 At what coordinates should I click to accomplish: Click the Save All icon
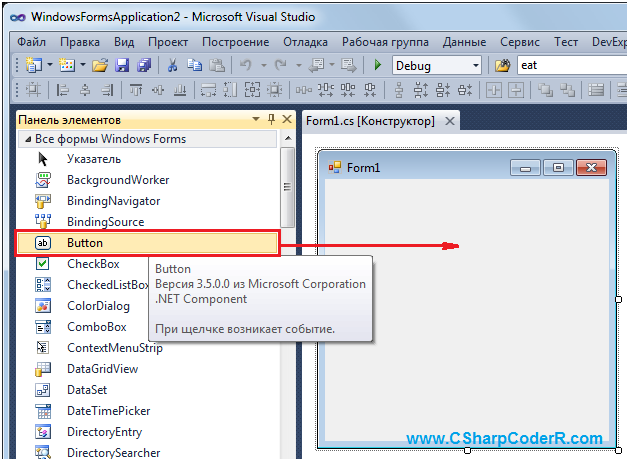point(144,65)
